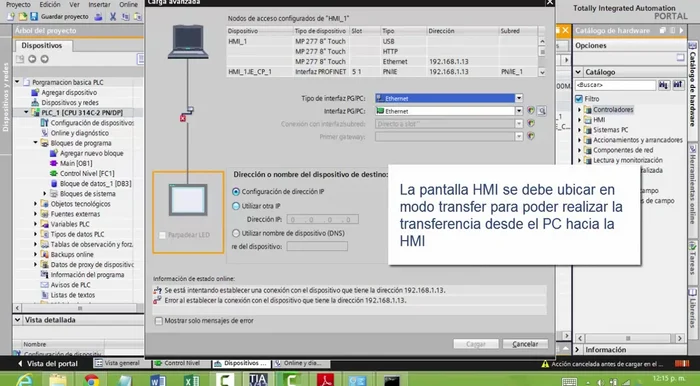Open the command prompt taskbar icon
Image resolution: width=700 pixels, height=386 pixels.
[392, 380]
